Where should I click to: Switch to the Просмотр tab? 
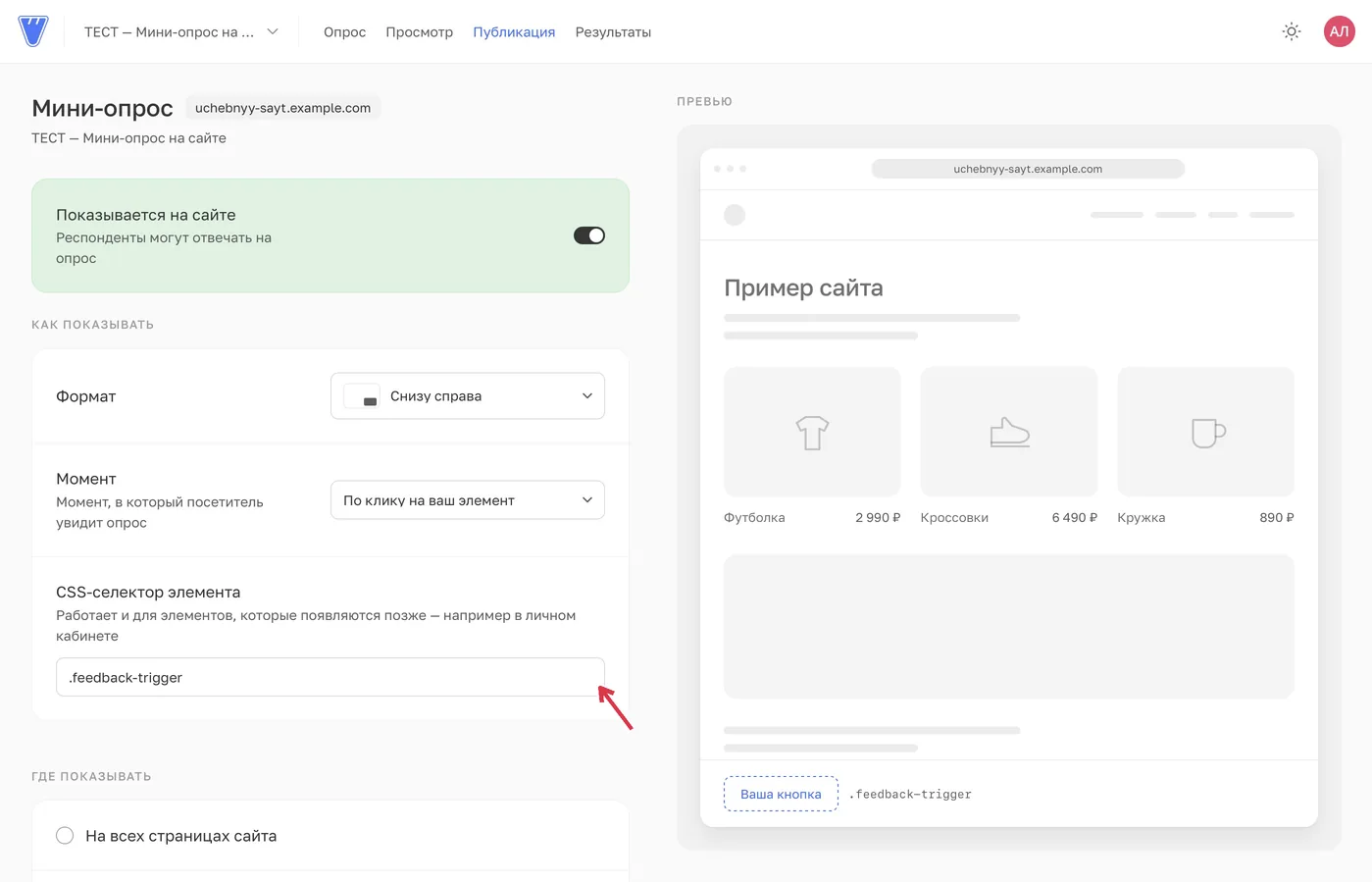(419, 32)
